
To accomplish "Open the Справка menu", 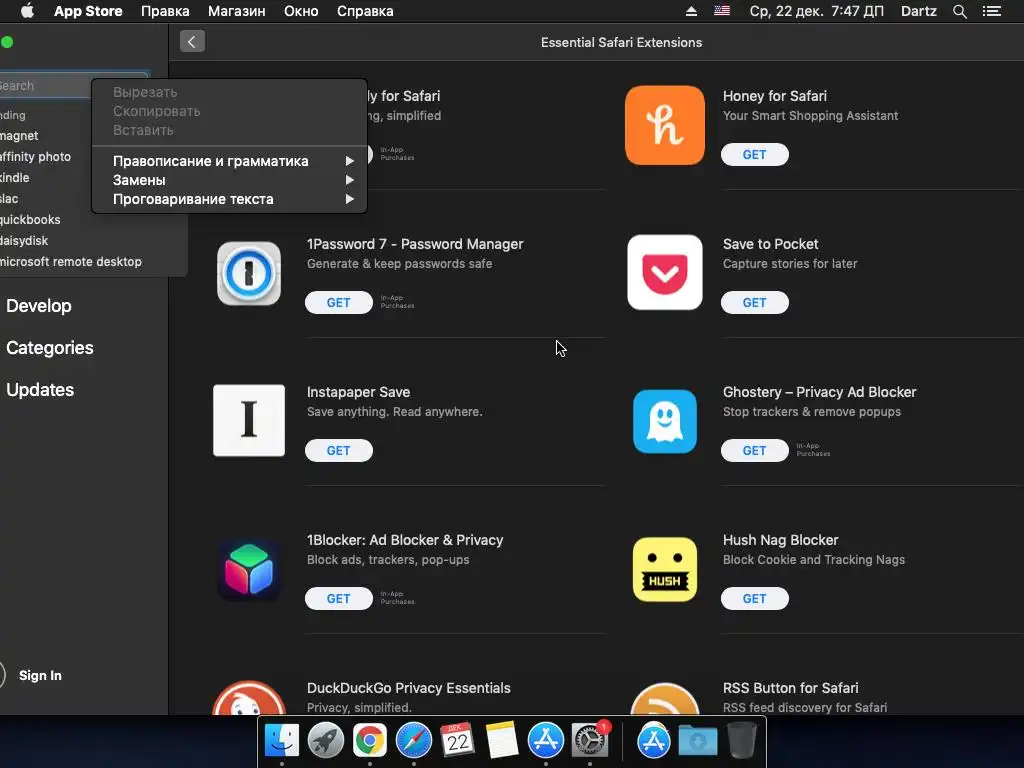I will pos(365,11).
